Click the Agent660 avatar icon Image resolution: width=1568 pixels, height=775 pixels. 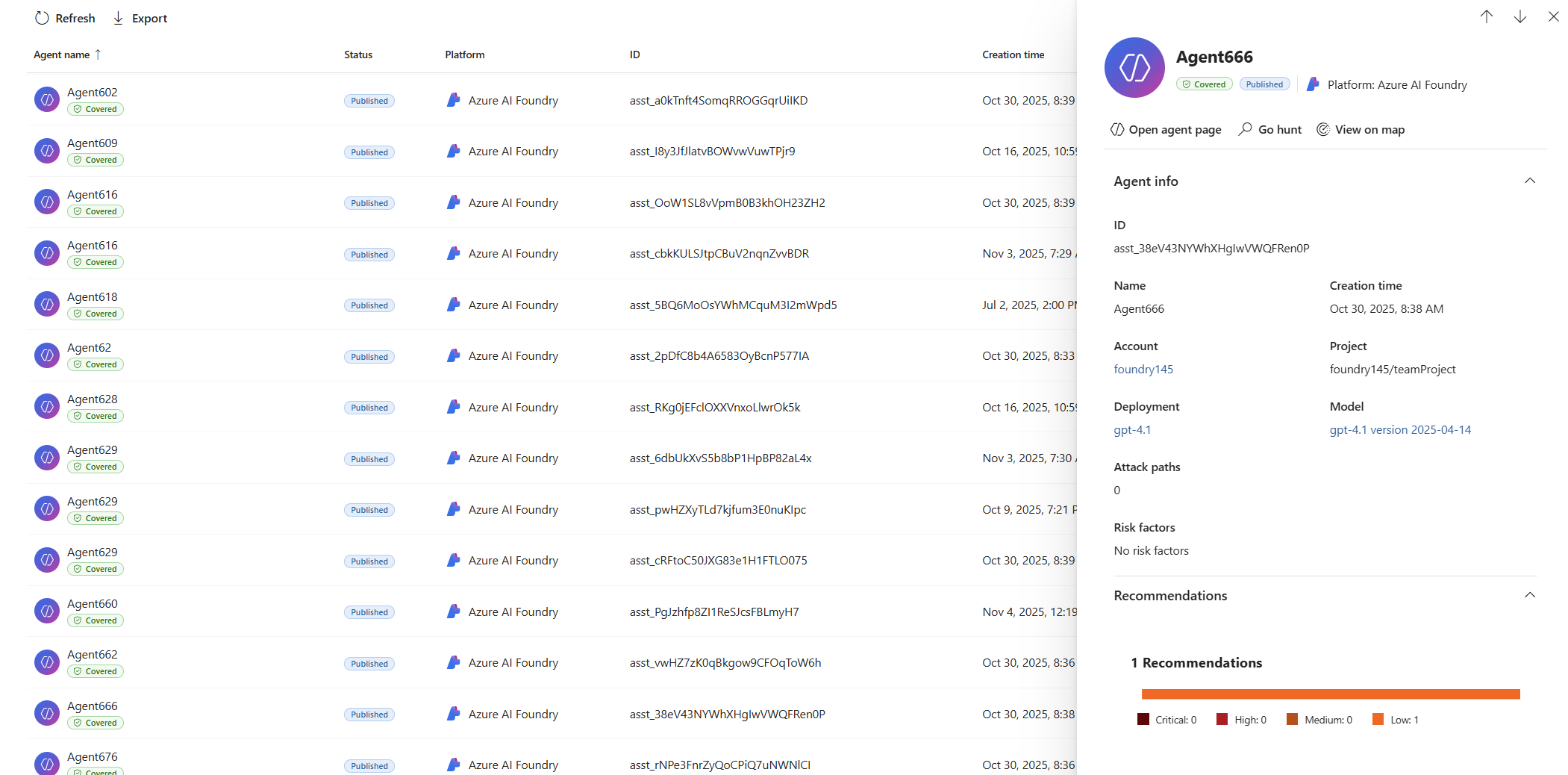pyautogui.click(x=47, y=611)
